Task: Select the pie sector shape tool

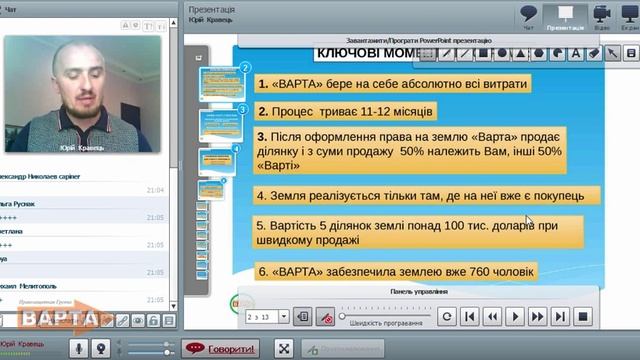Action: 558,53
